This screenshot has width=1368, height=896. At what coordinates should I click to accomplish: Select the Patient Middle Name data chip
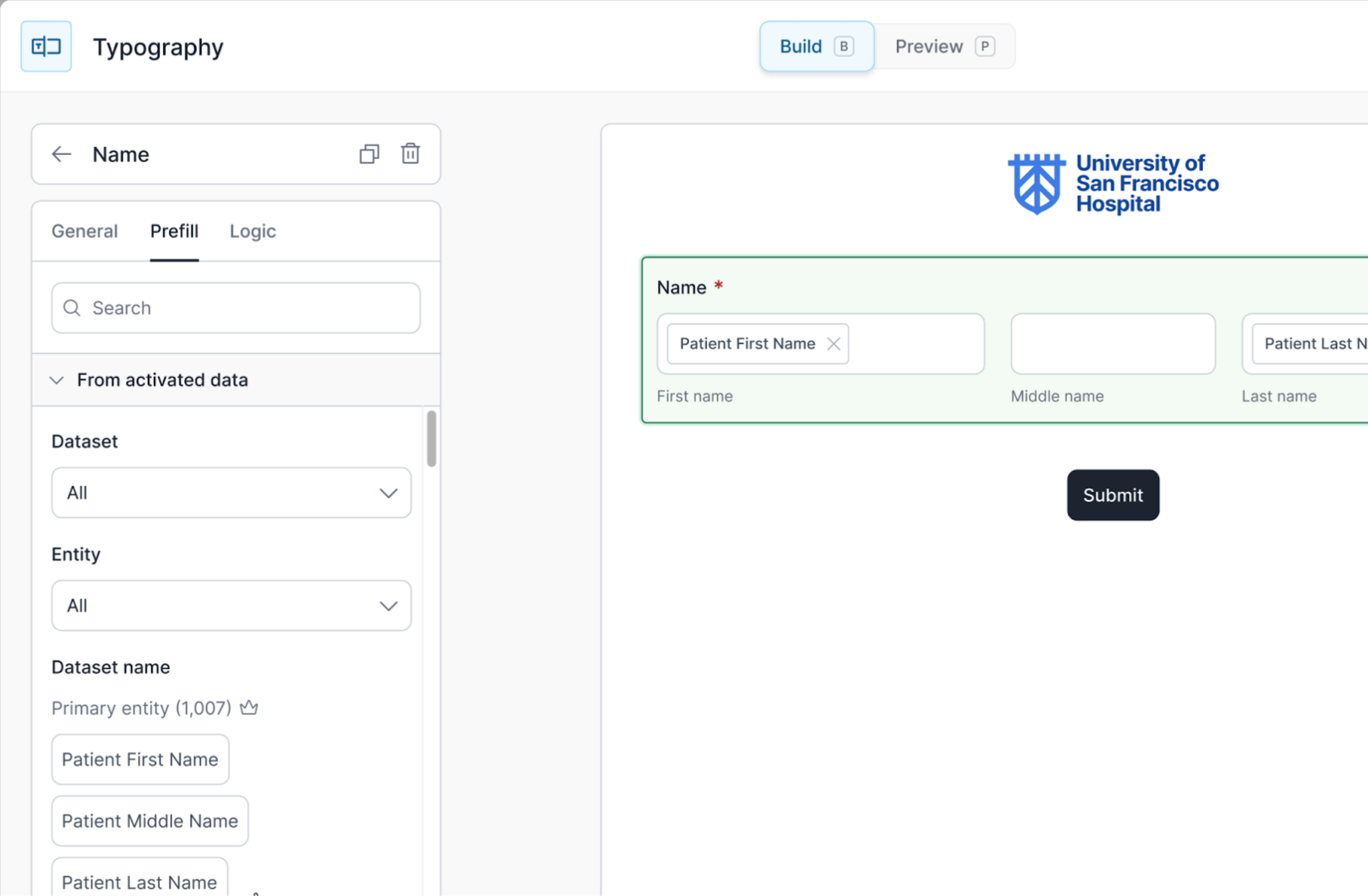150,821
